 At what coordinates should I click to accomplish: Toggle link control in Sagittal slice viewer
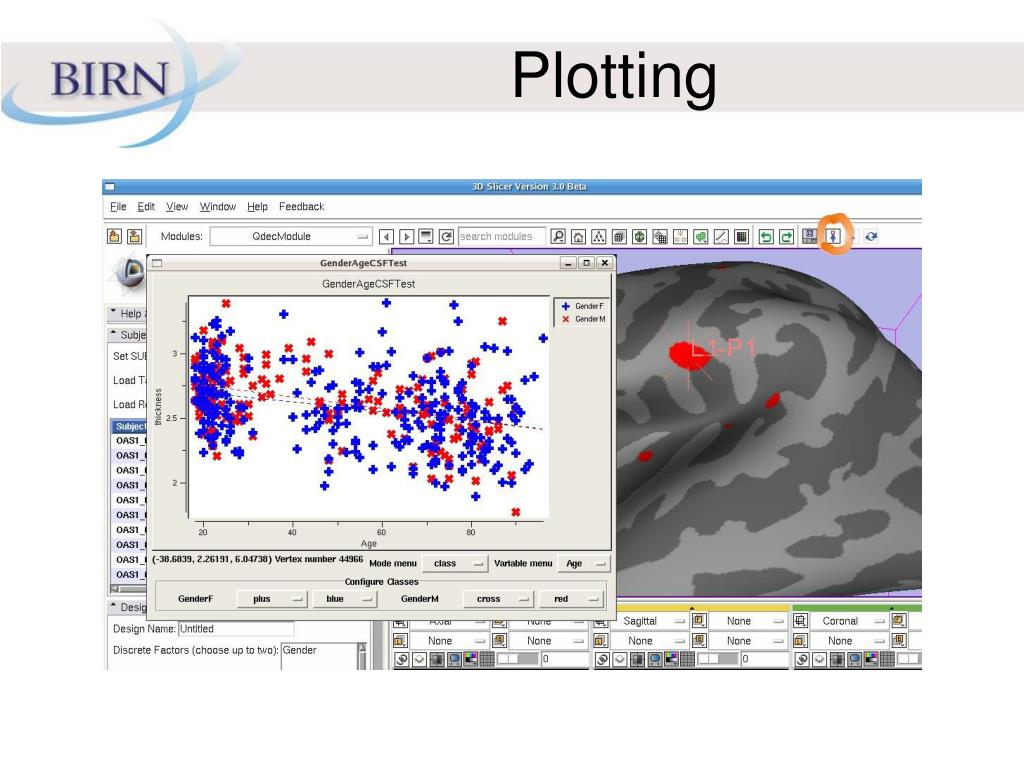[x=602, y=659]
